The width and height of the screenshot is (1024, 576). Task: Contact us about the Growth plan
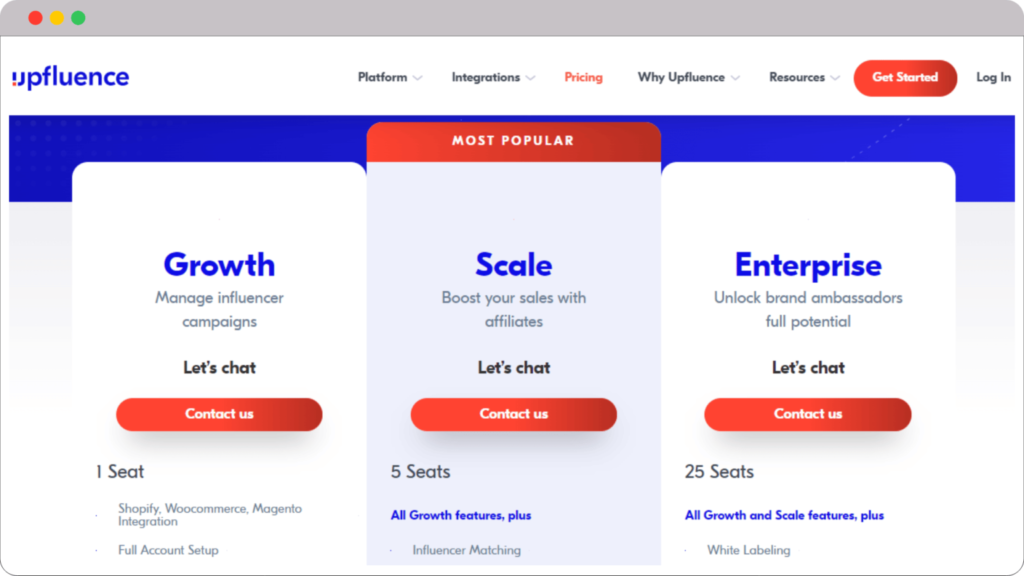coord(219,414)
